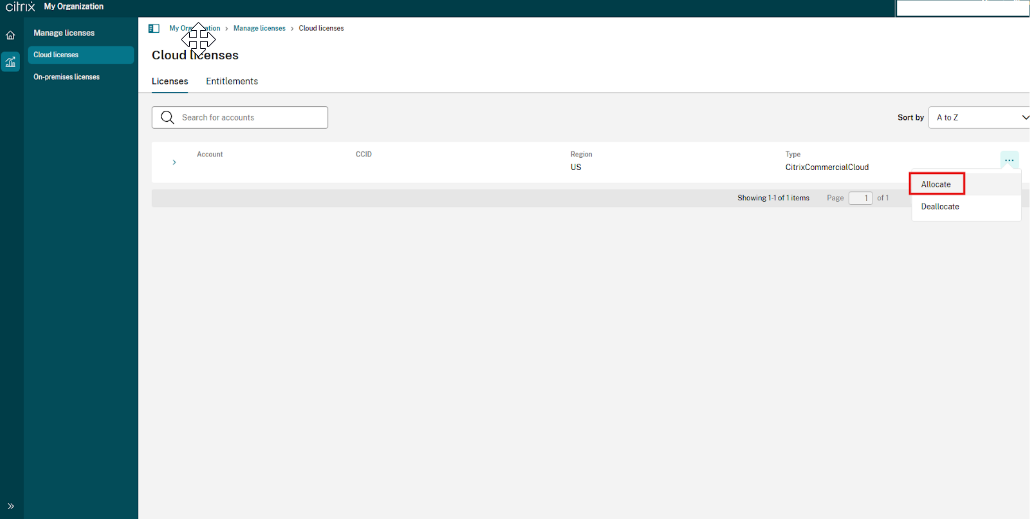Open the Sort by A to Z dropdown
The width and height of the screenshot is (1031, 519).
click(x=979, y=117)
